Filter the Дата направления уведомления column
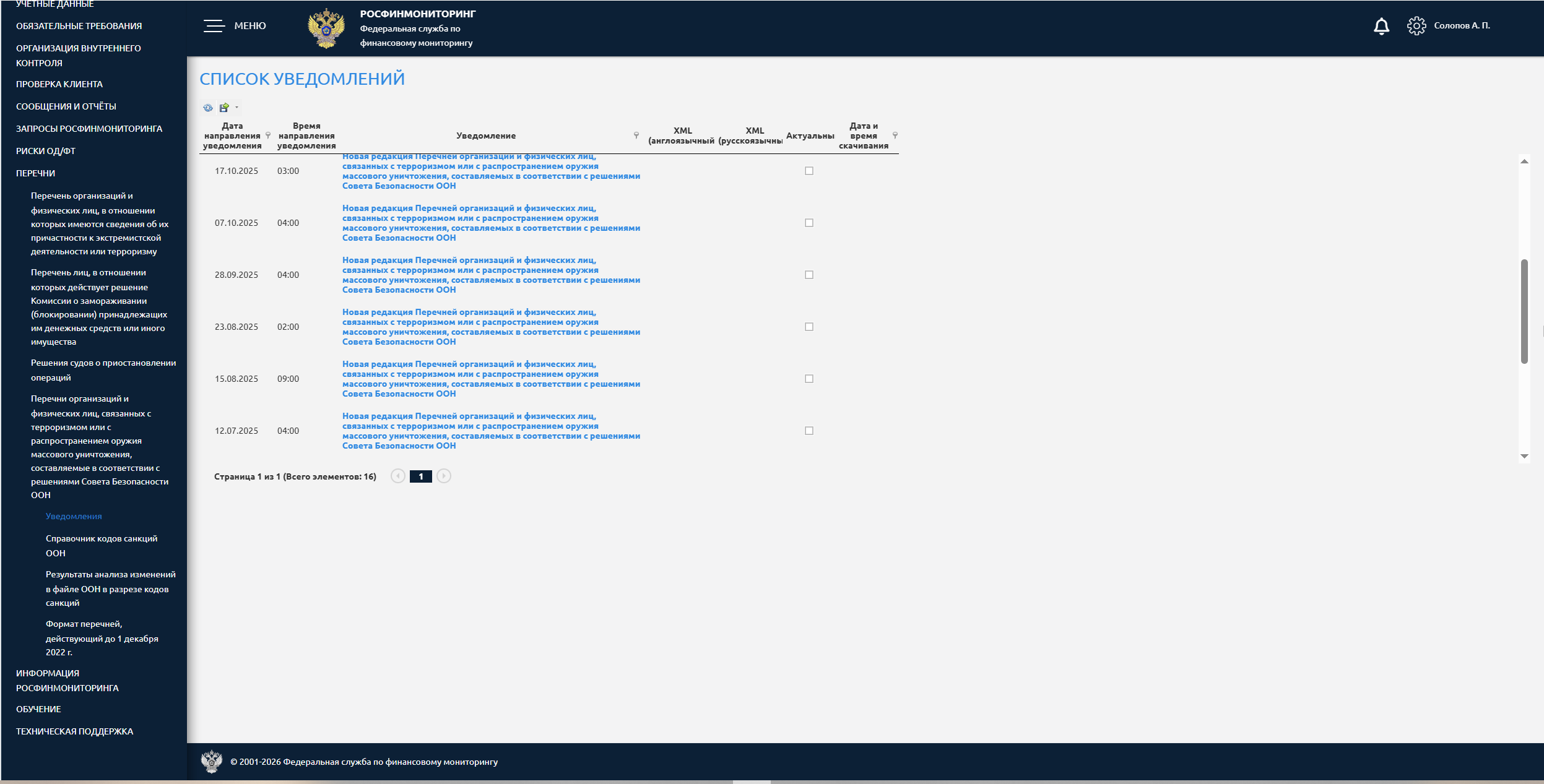Screen dimensions: 1544x784 [268, 136]
